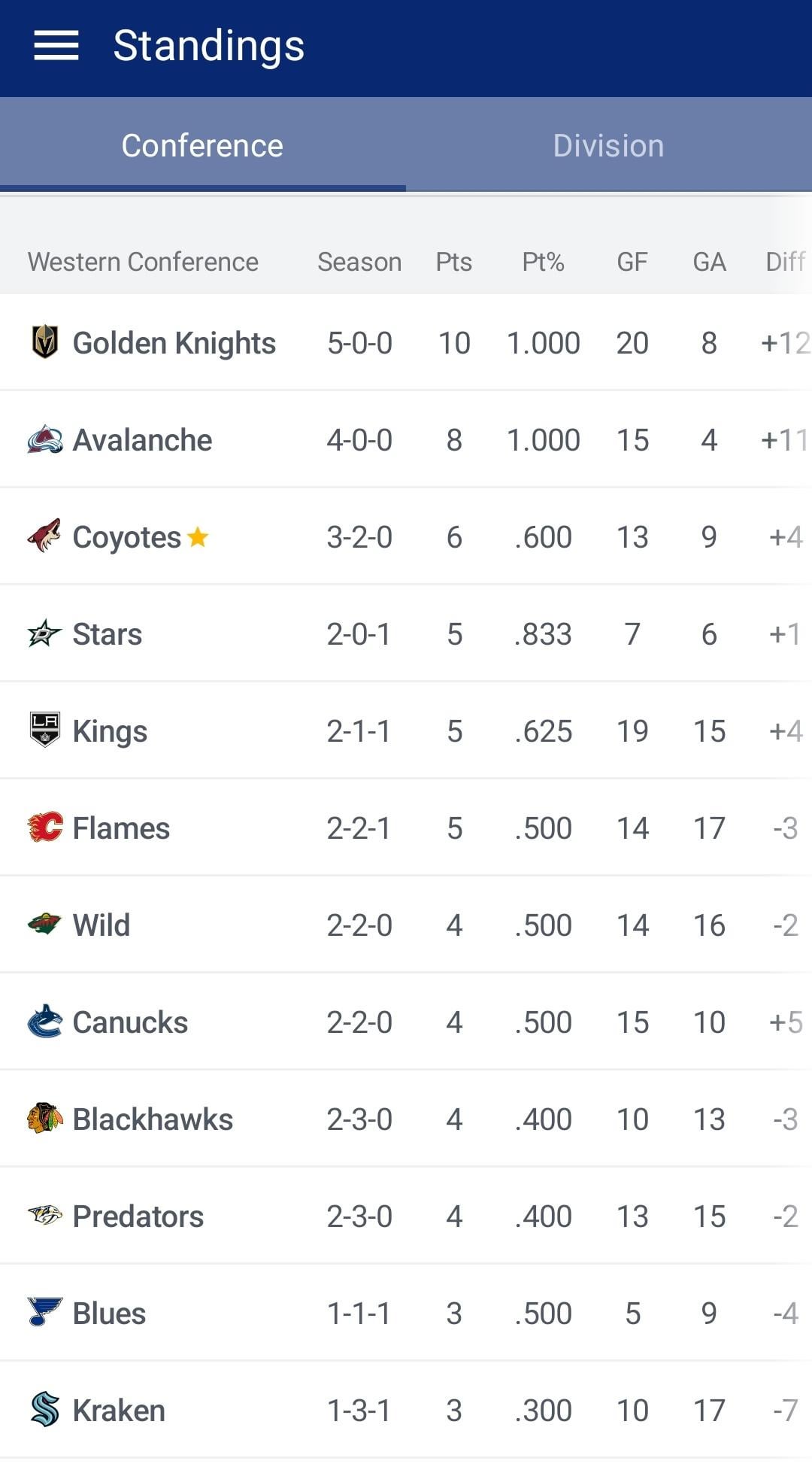
Task: Tap the Western Conference header label
Action: 143,262
